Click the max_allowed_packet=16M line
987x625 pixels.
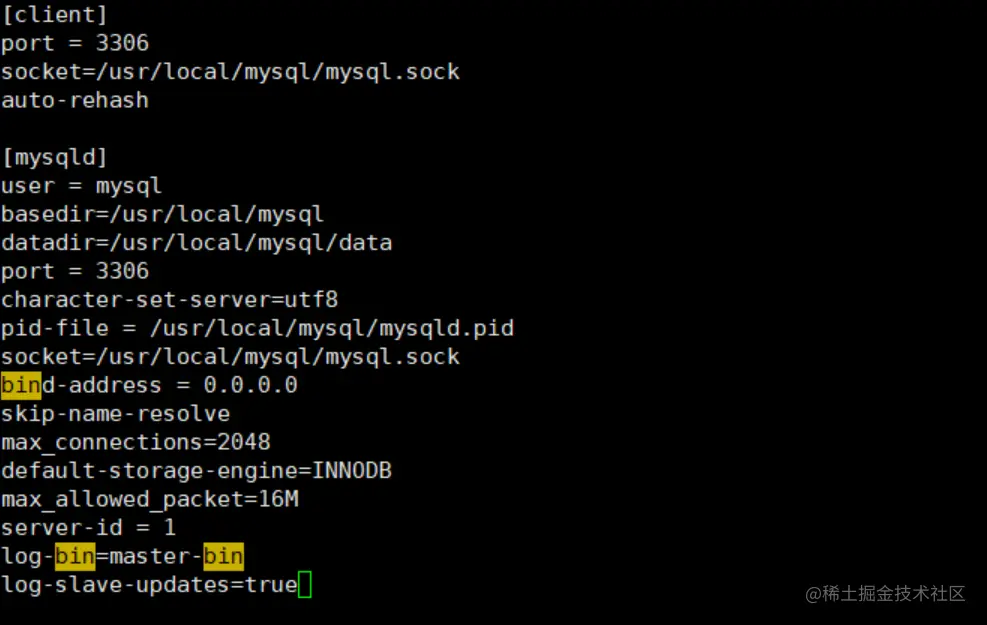click(149, 499)
